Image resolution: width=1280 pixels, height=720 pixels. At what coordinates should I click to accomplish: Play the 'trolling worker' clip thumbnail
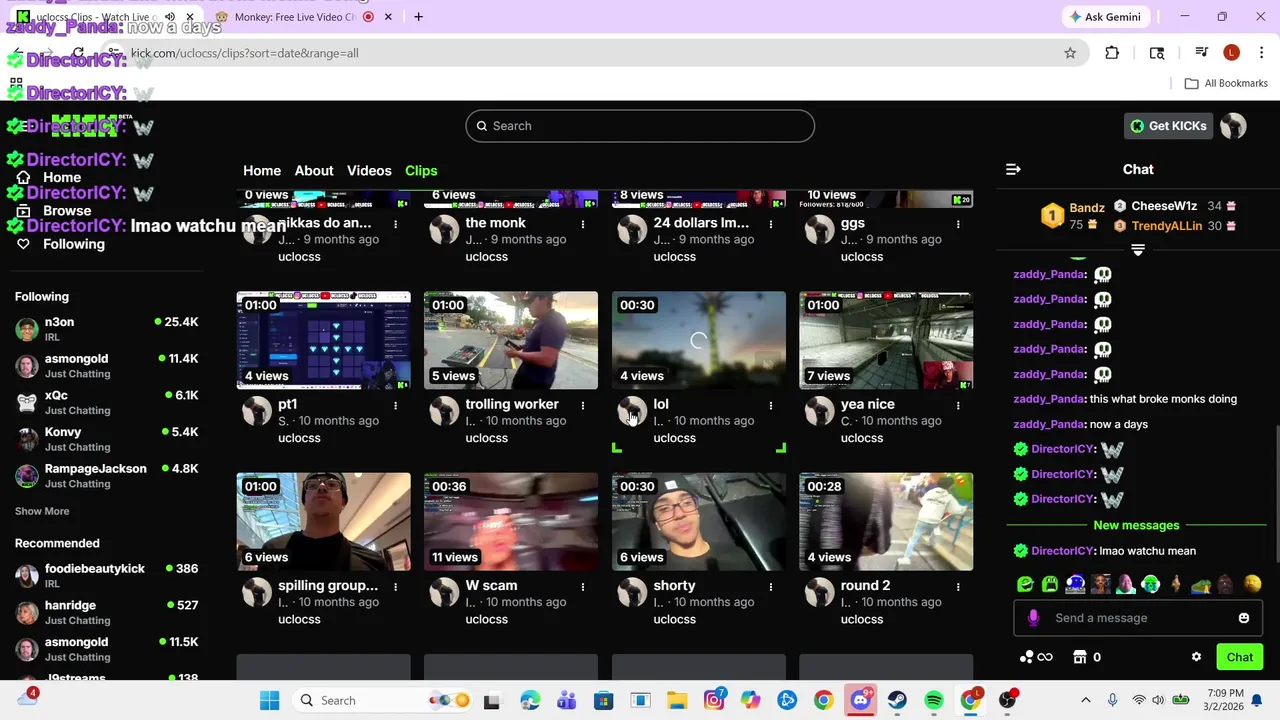[511, 340]
